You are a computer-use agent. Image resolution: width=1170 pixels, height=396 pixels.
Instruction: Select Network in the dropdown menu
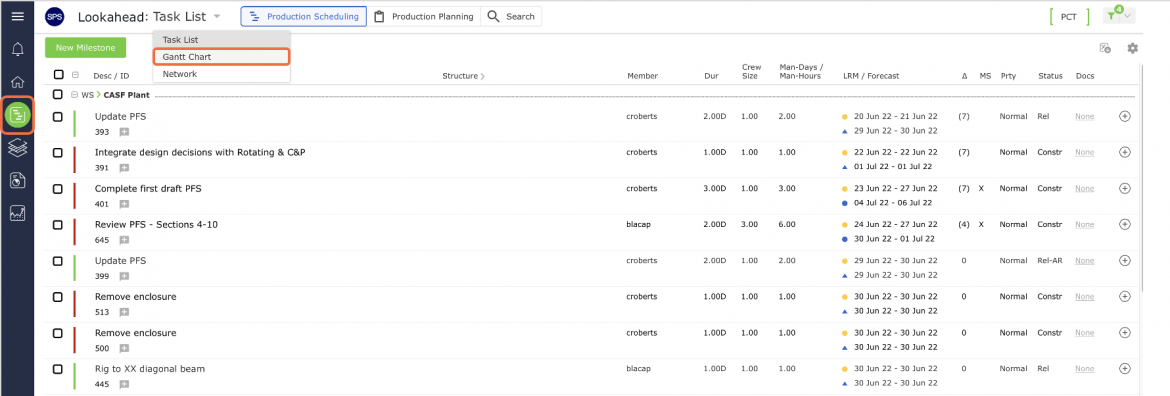pos(221,74)
